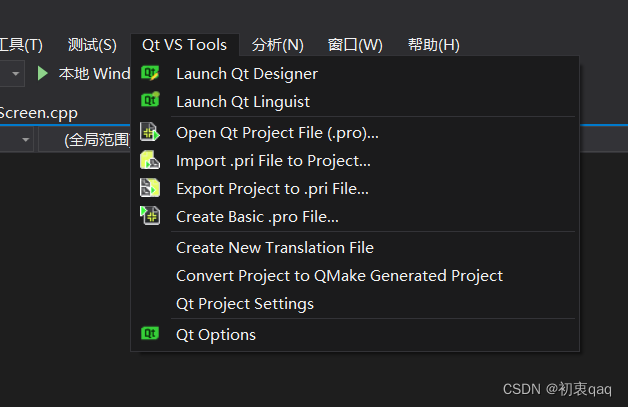This screenshot has height=407, width=628.
Task: Open the 工具(T) menu
Action: [21, 44]
